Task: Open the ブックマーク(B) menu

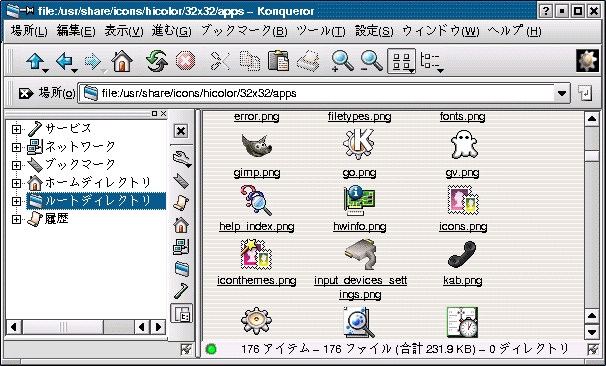Action: (244, 31)
